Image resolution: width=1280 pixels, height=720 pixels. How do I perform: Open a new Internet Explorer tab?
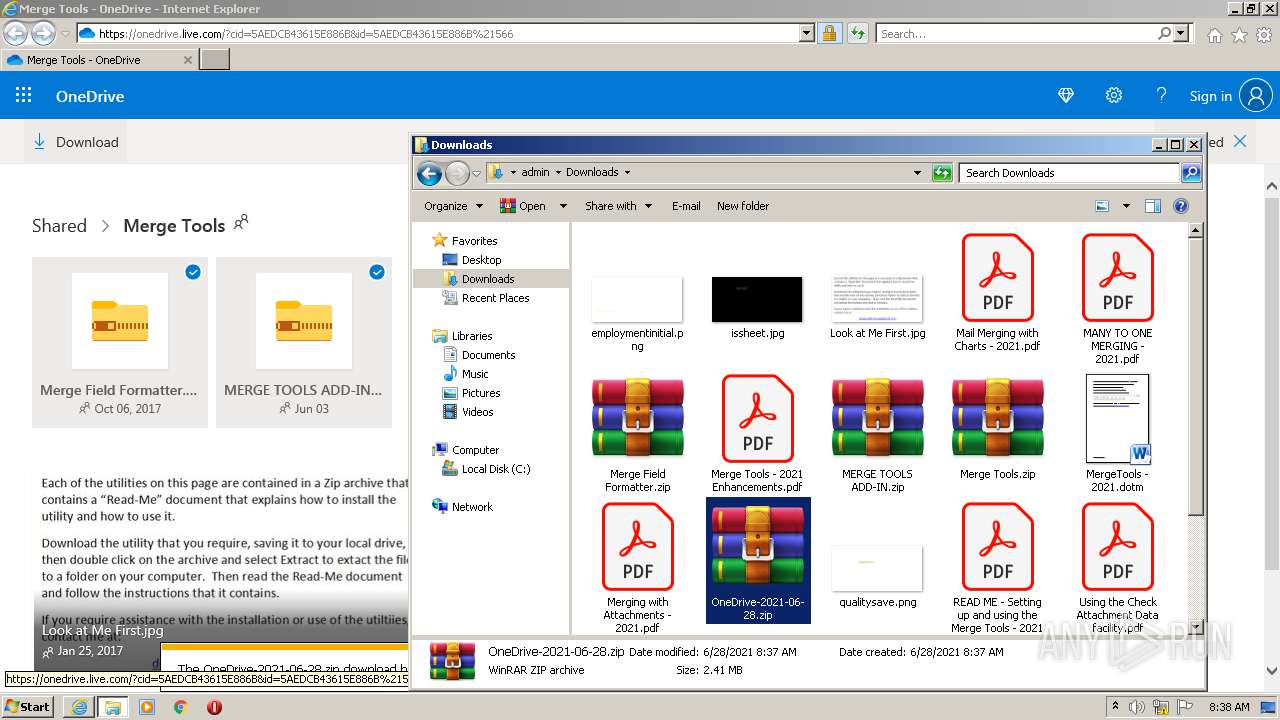coord(215,60)
